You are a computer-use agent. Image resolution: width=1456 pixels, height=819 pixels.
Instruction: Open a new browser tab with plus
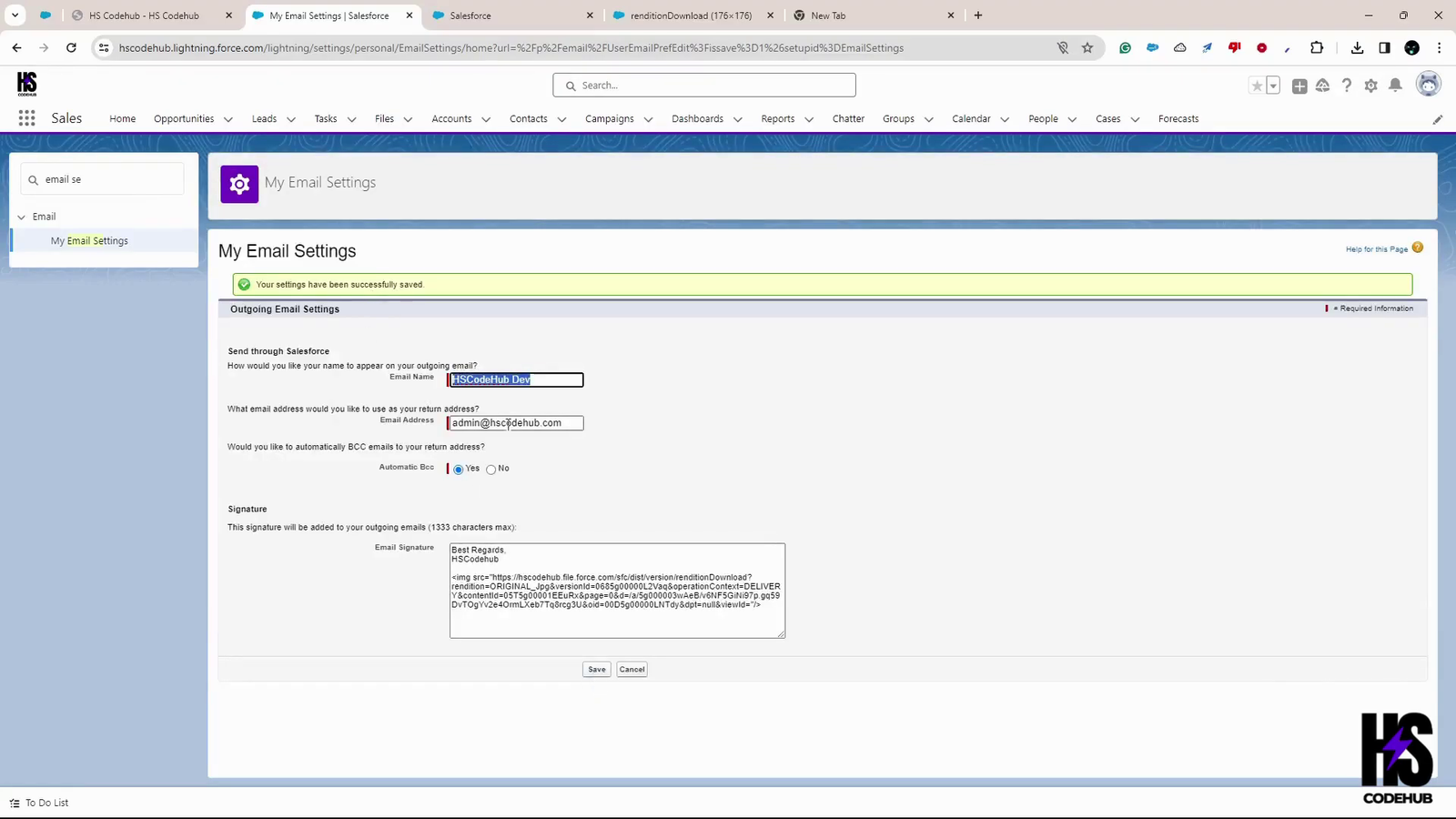click(x=978, y=15)
